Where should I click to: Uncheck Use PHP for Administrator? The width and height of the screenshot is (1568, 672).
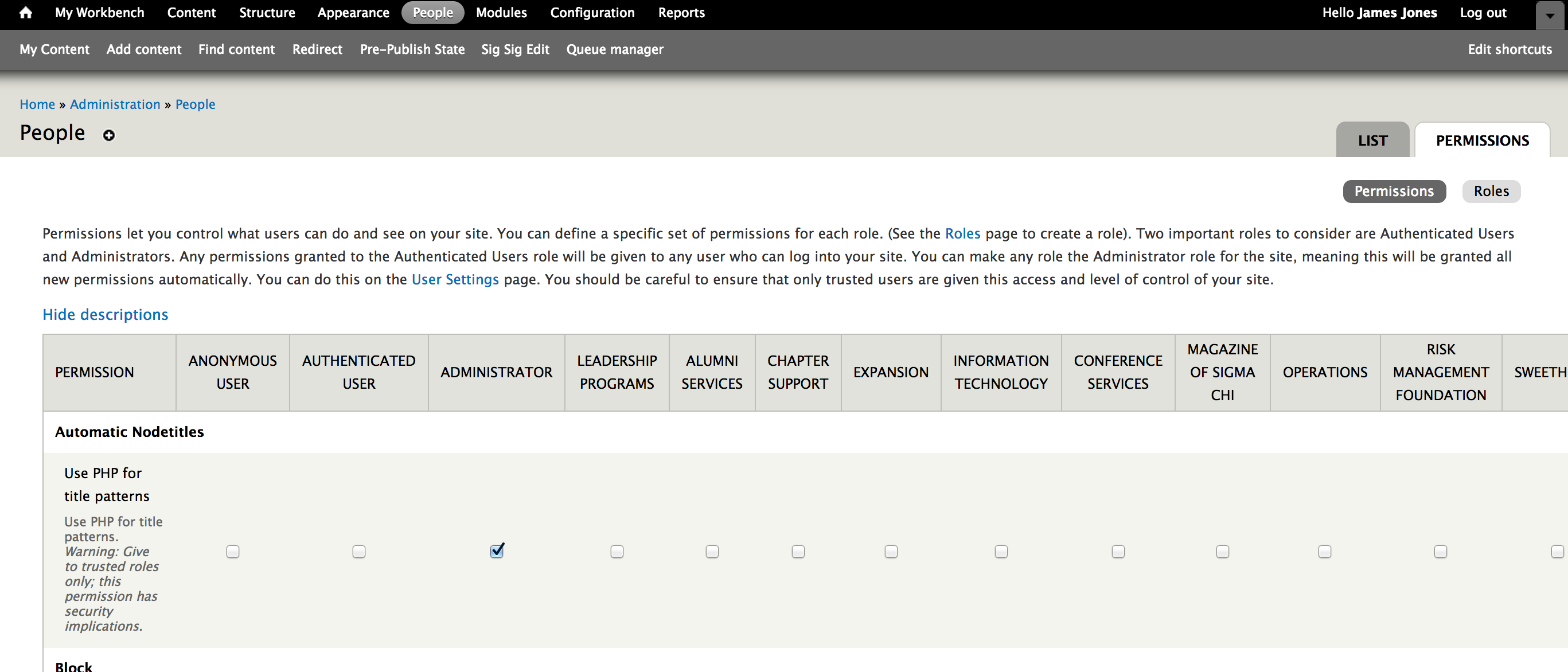[x=497, y=551]
